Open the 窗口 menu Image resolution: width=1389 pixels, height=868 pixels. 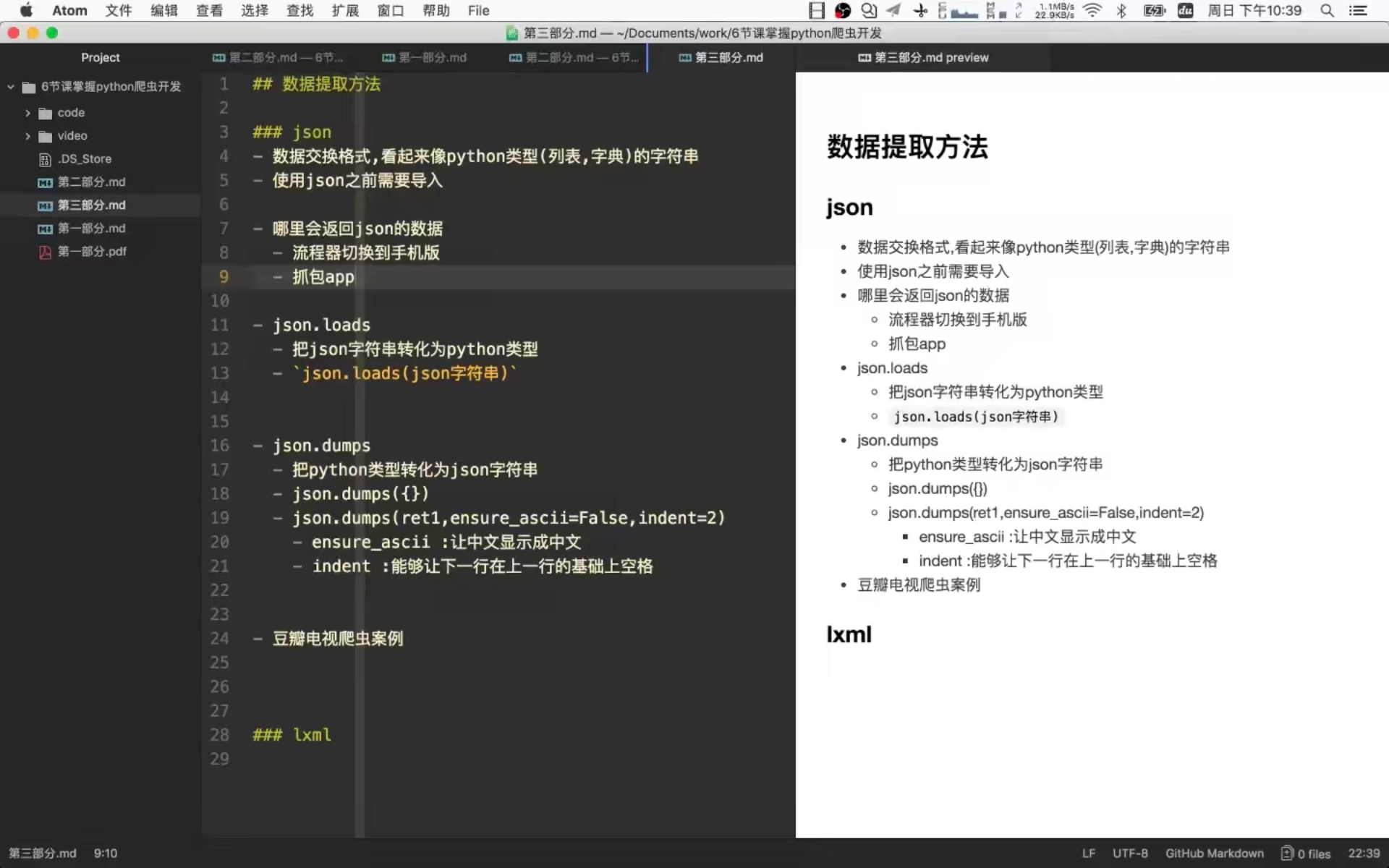point(390,11)
